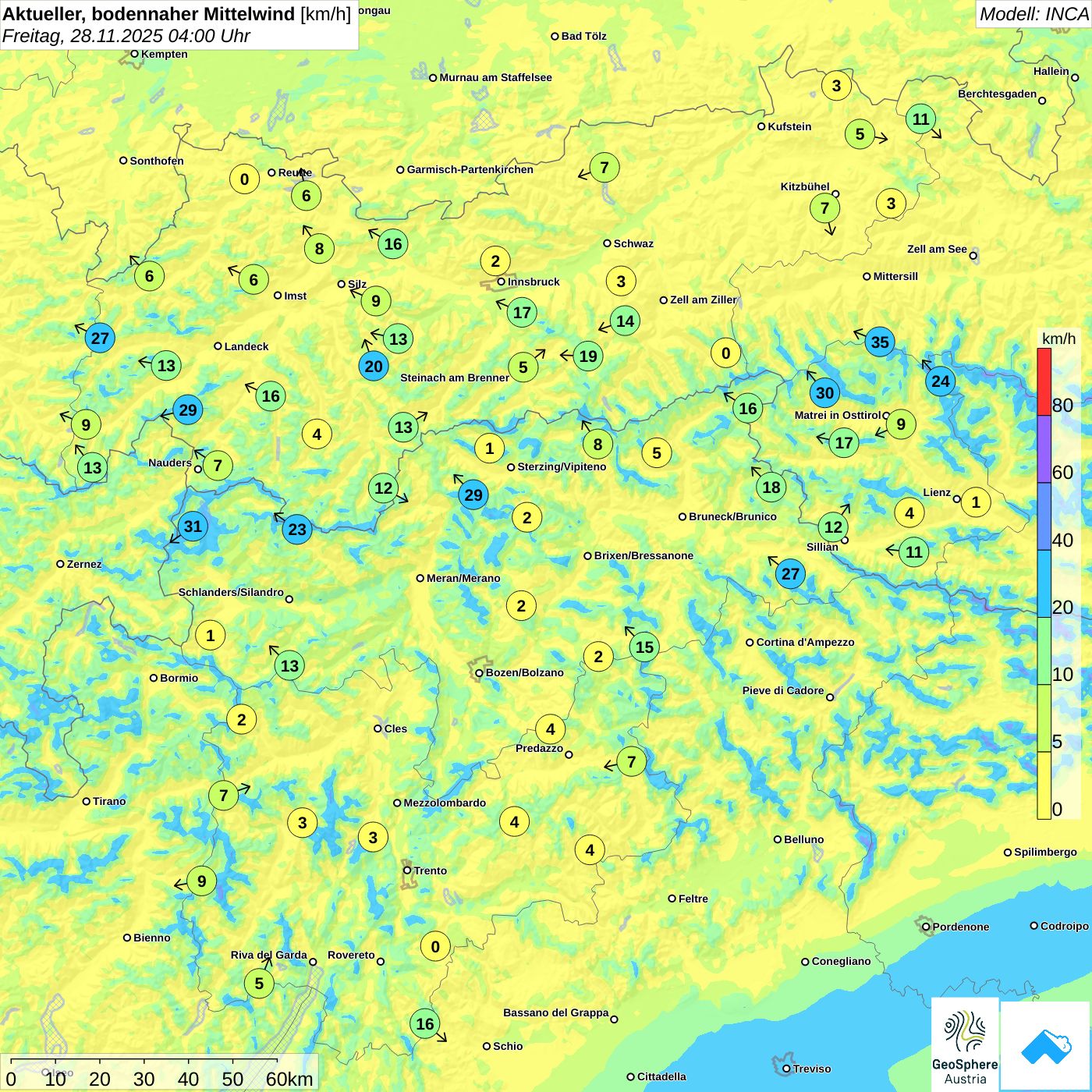Click the light blue 20–40 km/h legend color
This screenshot has height=1092, width=1092.
click(x=1044, y=584)
